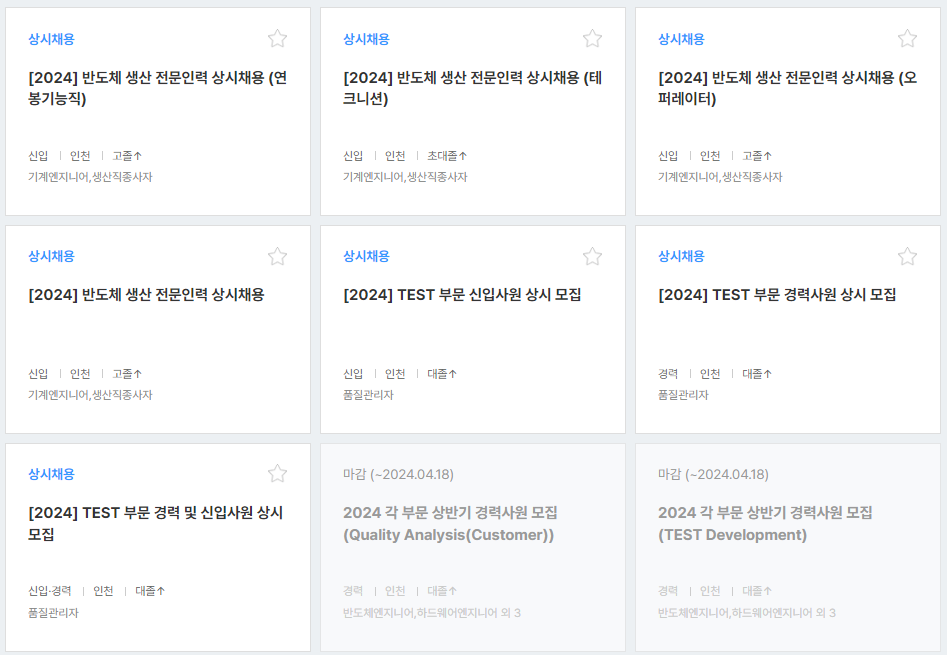Click 상시채용 label on 연봉기능직 card
The height and width of the screenshot is (655, 947).
(51, 39)
